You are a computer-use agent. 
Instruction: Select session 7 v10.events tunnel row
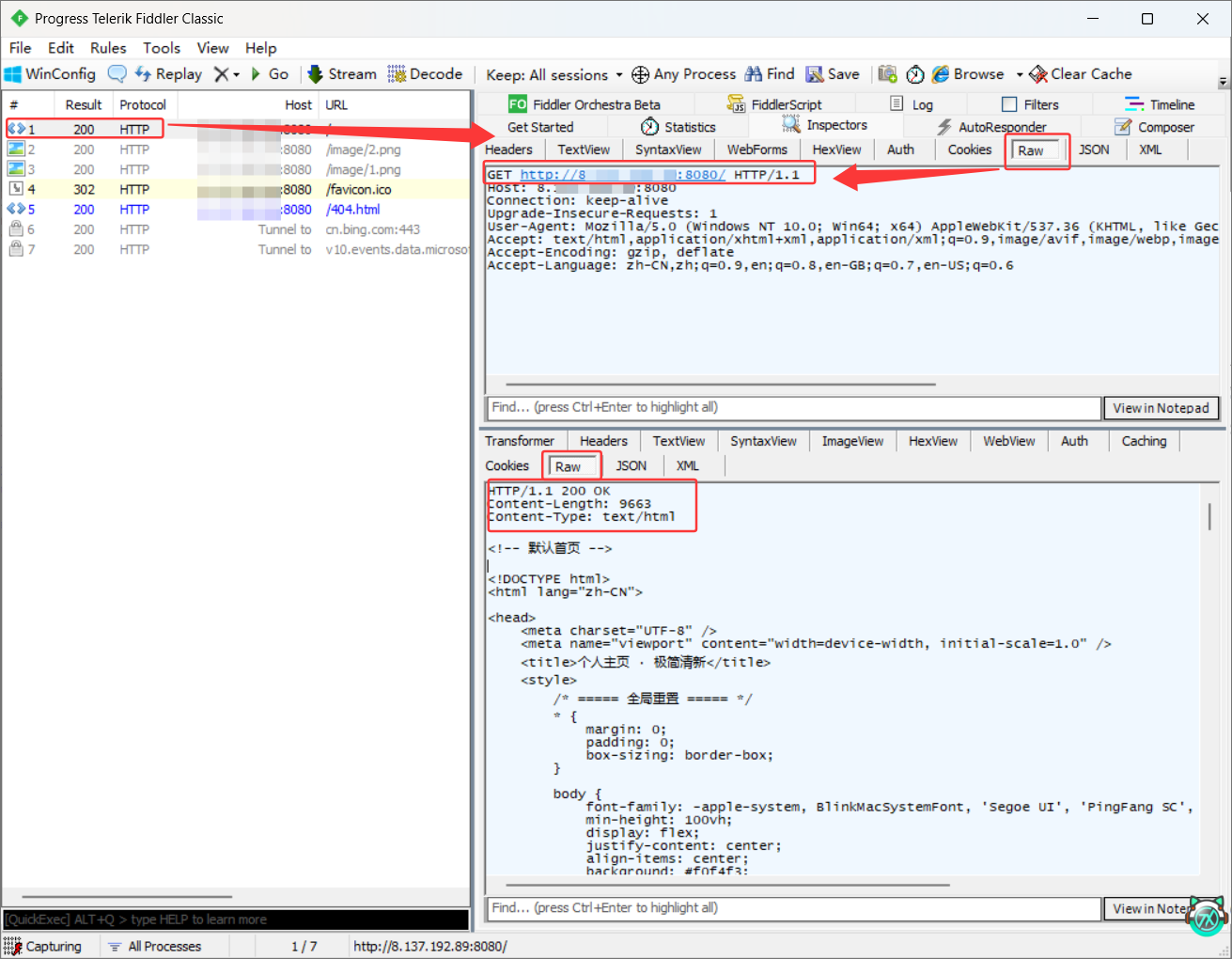(x=236, y=249)
